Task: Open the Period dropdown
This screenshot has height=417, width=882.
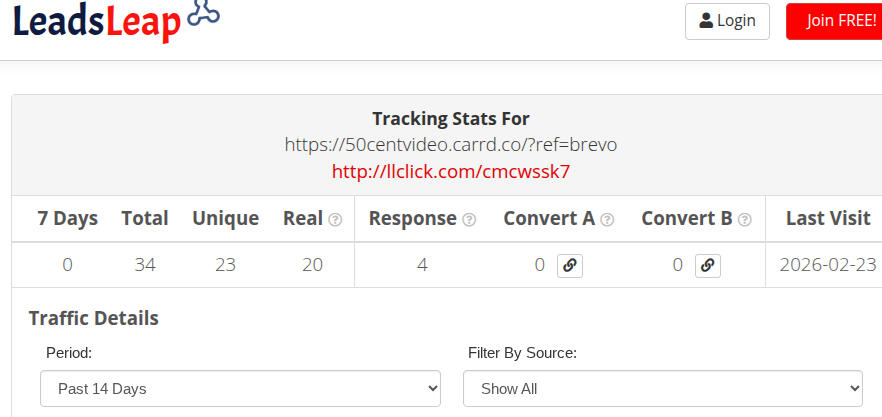Action: coord(240,388)
